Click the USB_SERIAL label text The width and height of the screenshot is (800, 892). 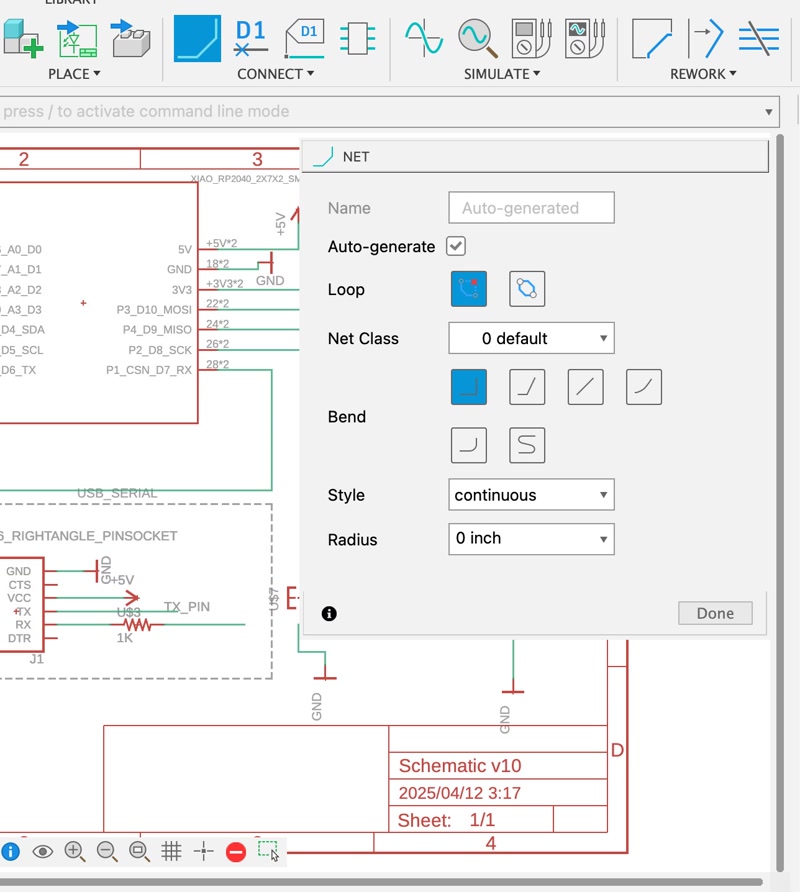tap(117, 493)
